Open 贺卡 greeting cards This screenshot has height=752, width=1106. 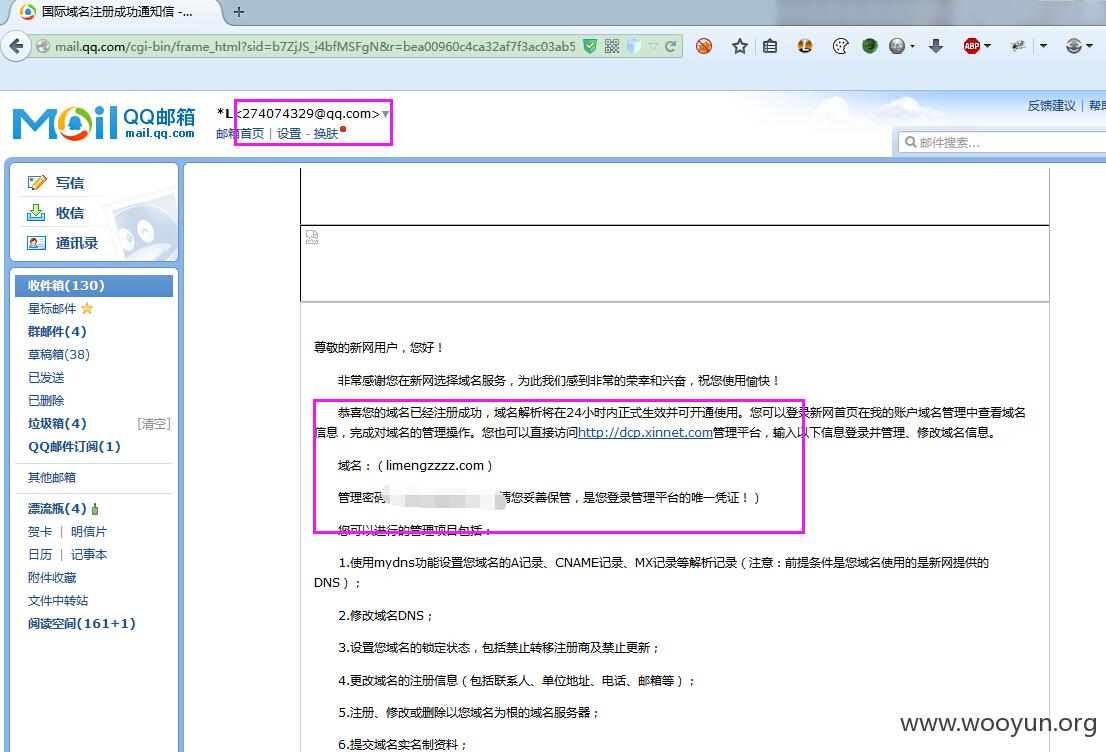(x=40, y=531)
